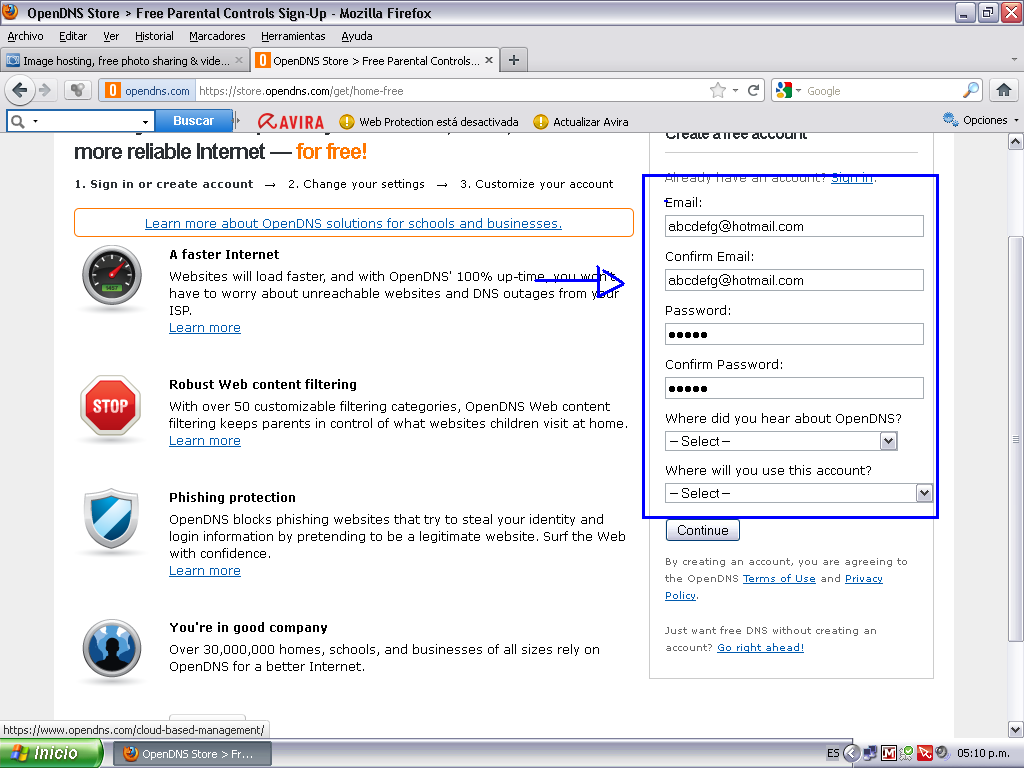Screen dimensions: 1024x768
Task: Open the Historial menu
Action: 154,36
